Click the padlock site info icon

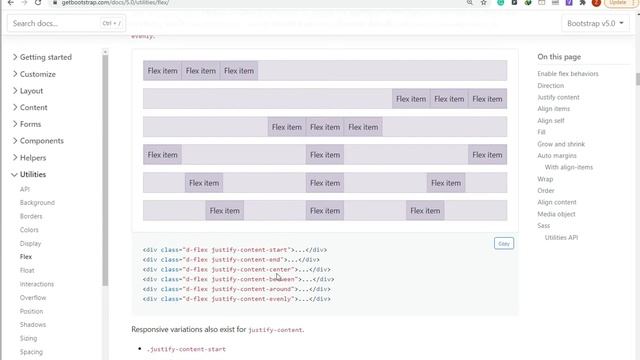pyautogui.click(x=55, y=2)
